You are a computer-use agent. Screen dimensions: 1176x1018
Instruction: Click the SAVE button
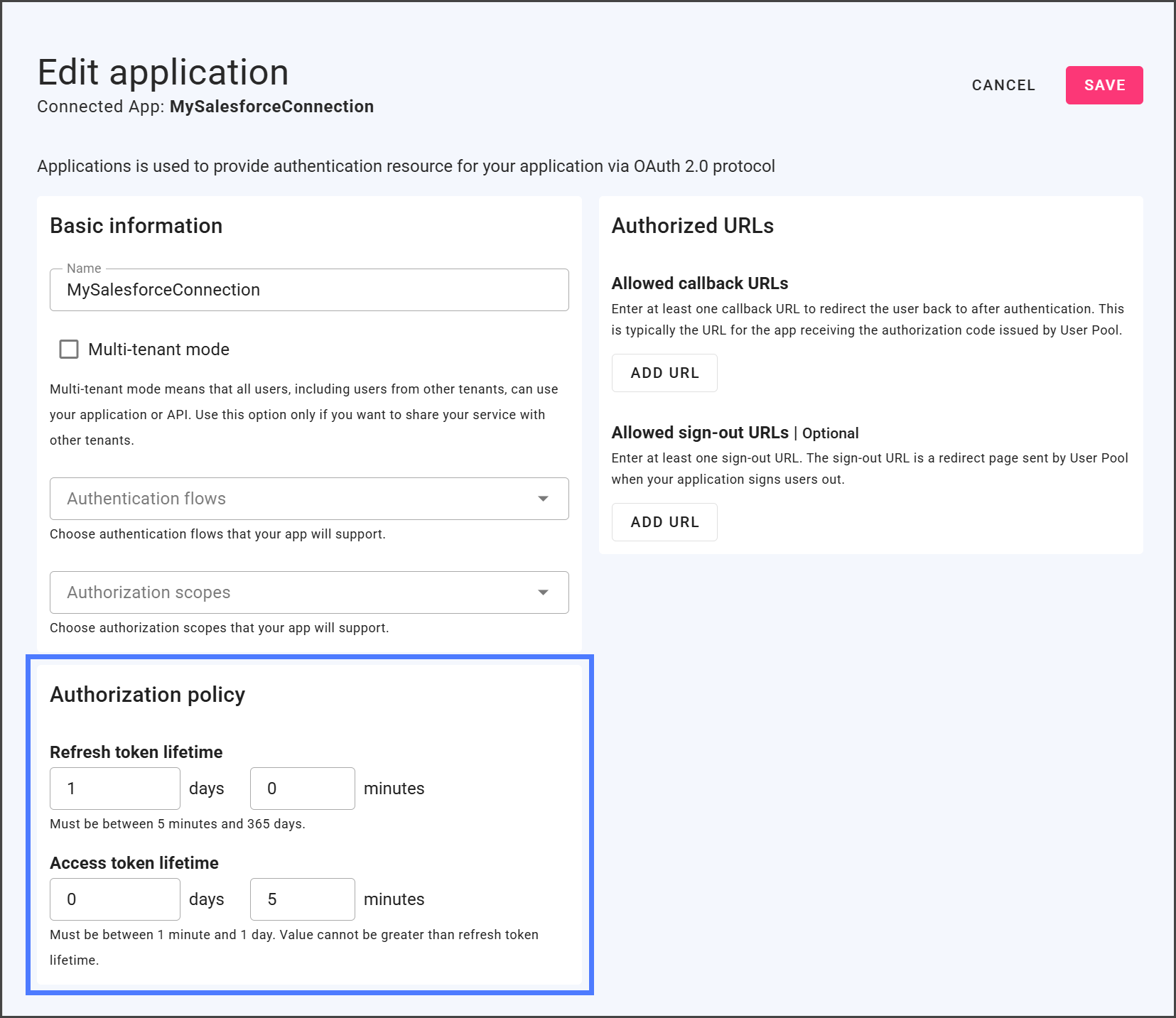point(1104,85)
